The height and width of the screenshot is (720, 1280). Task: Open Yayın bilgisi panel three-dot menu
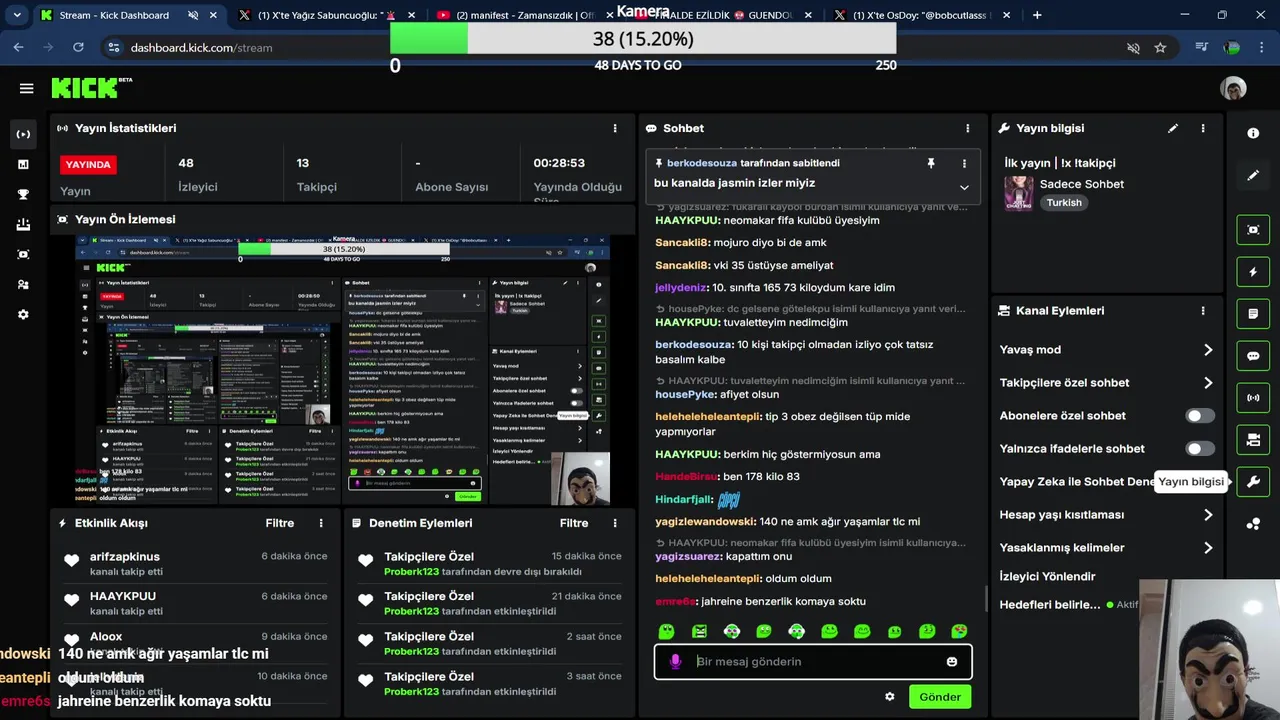point(1203,128)
